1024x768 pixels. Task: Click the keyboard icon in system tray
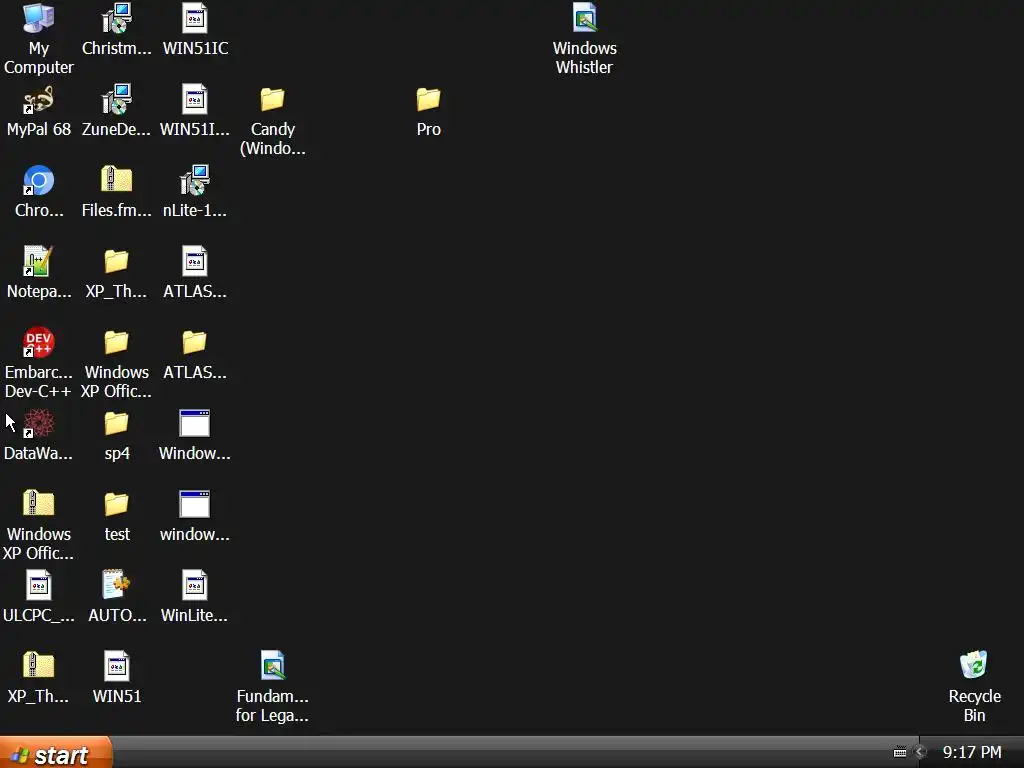(x=900, y=752)
